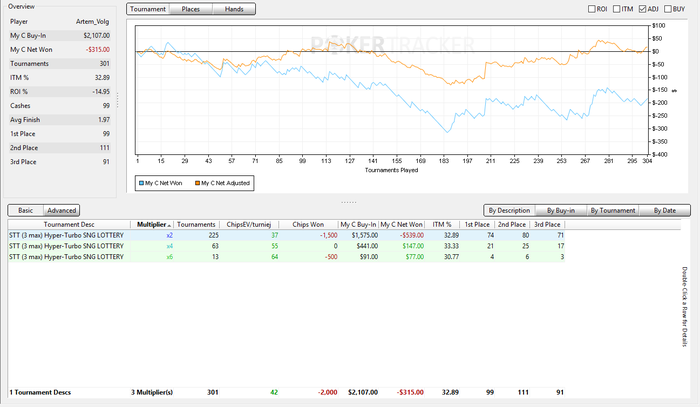
Task: Select the Advanced report tab
Action: [x=61, y=210]
